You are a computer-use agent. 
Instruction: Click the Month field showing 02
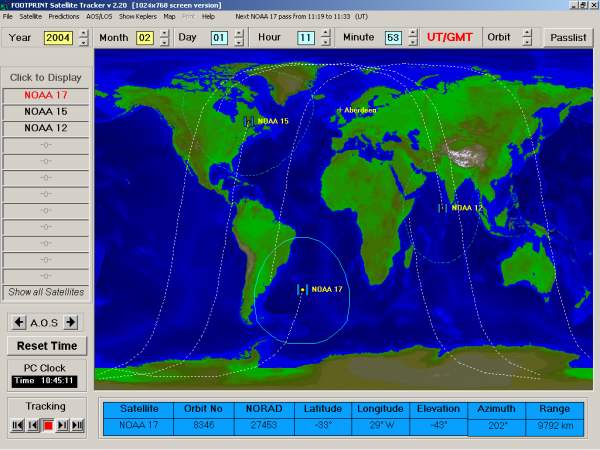pos(145,38)
